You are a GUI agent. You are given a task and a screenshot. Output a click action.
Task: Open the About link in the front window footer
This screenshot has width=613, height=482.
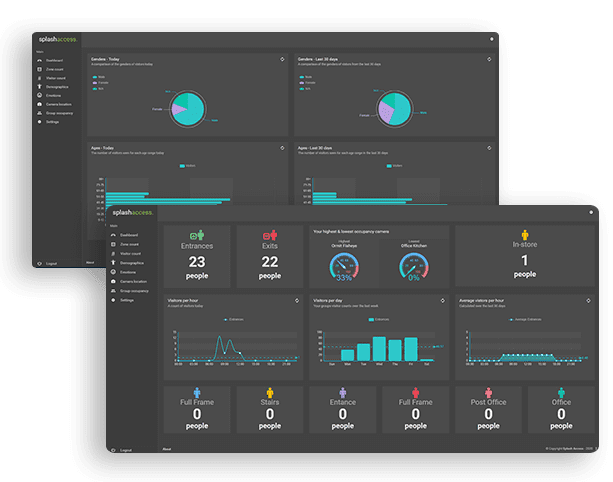167,449
